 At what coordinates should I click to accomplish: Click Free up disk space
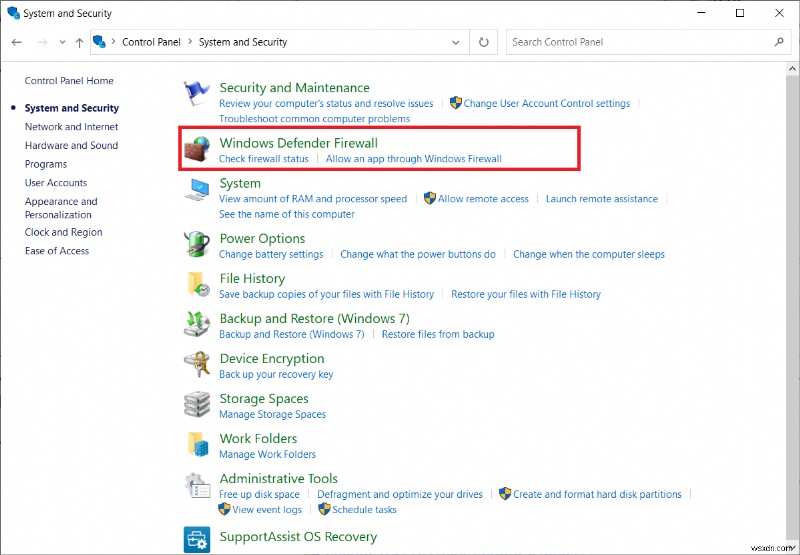pos(259,494)
